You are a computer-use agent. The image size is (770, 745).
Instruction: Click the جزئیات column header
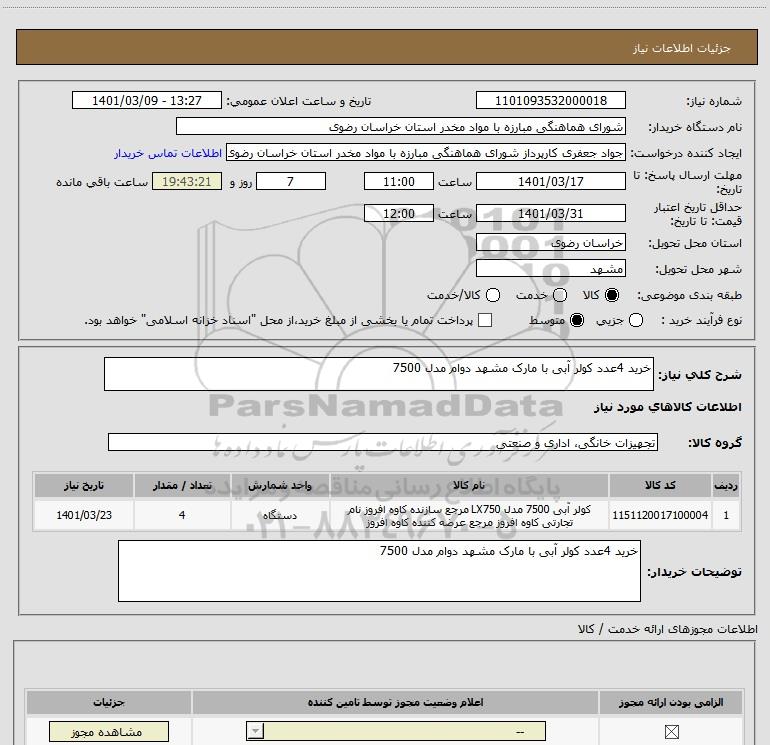pyautogui.click(x=109, y=703)
